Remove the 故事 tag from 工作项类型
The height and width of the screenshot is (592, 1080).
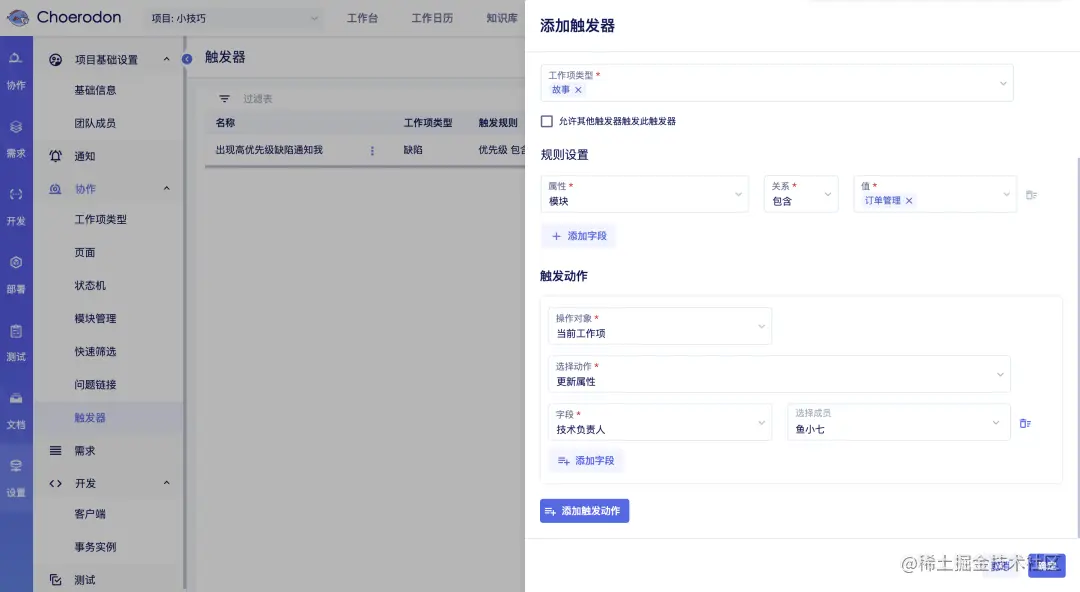click(578, 90)
